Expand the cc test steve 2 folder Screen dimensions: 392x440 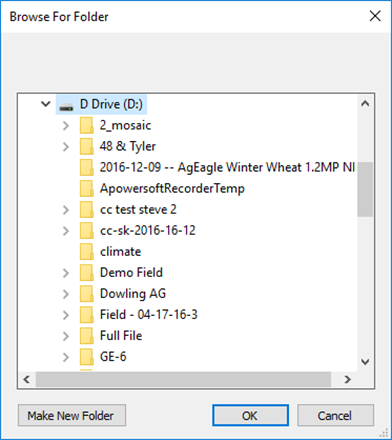click(x=66, y=210)
